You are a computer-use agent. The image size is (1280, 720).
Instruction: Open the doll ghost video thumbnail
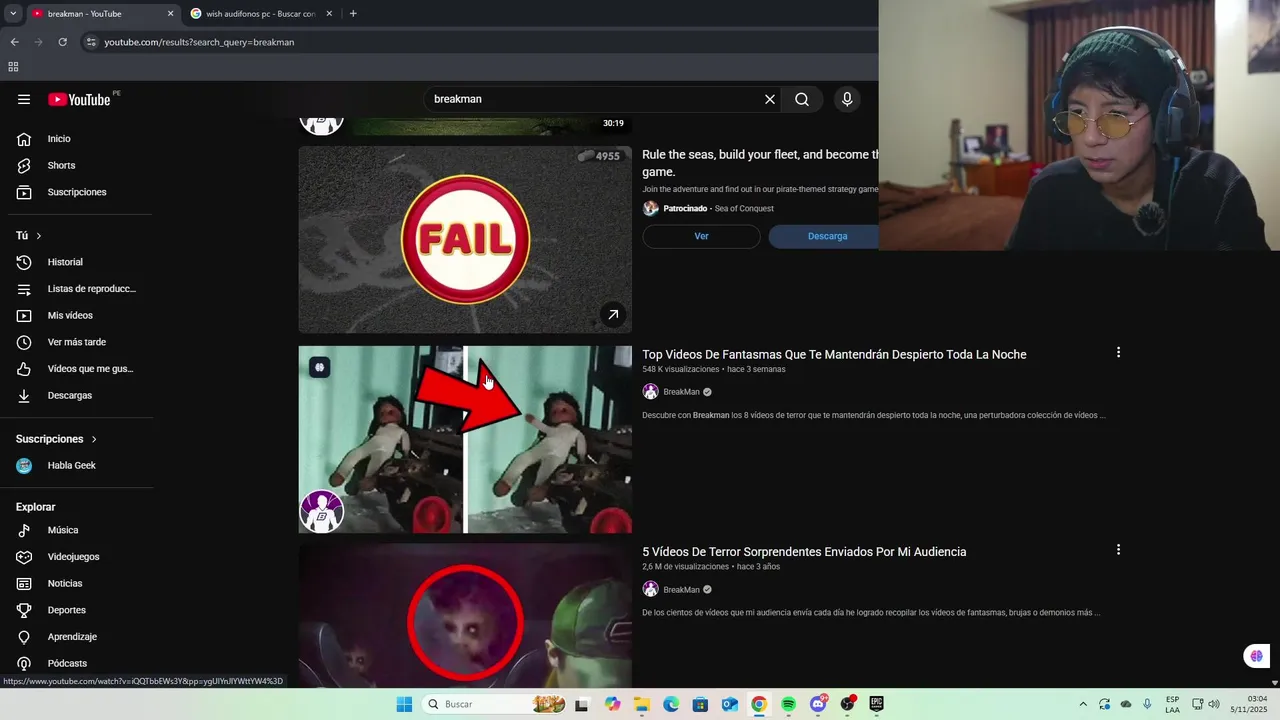pos(465,440)
